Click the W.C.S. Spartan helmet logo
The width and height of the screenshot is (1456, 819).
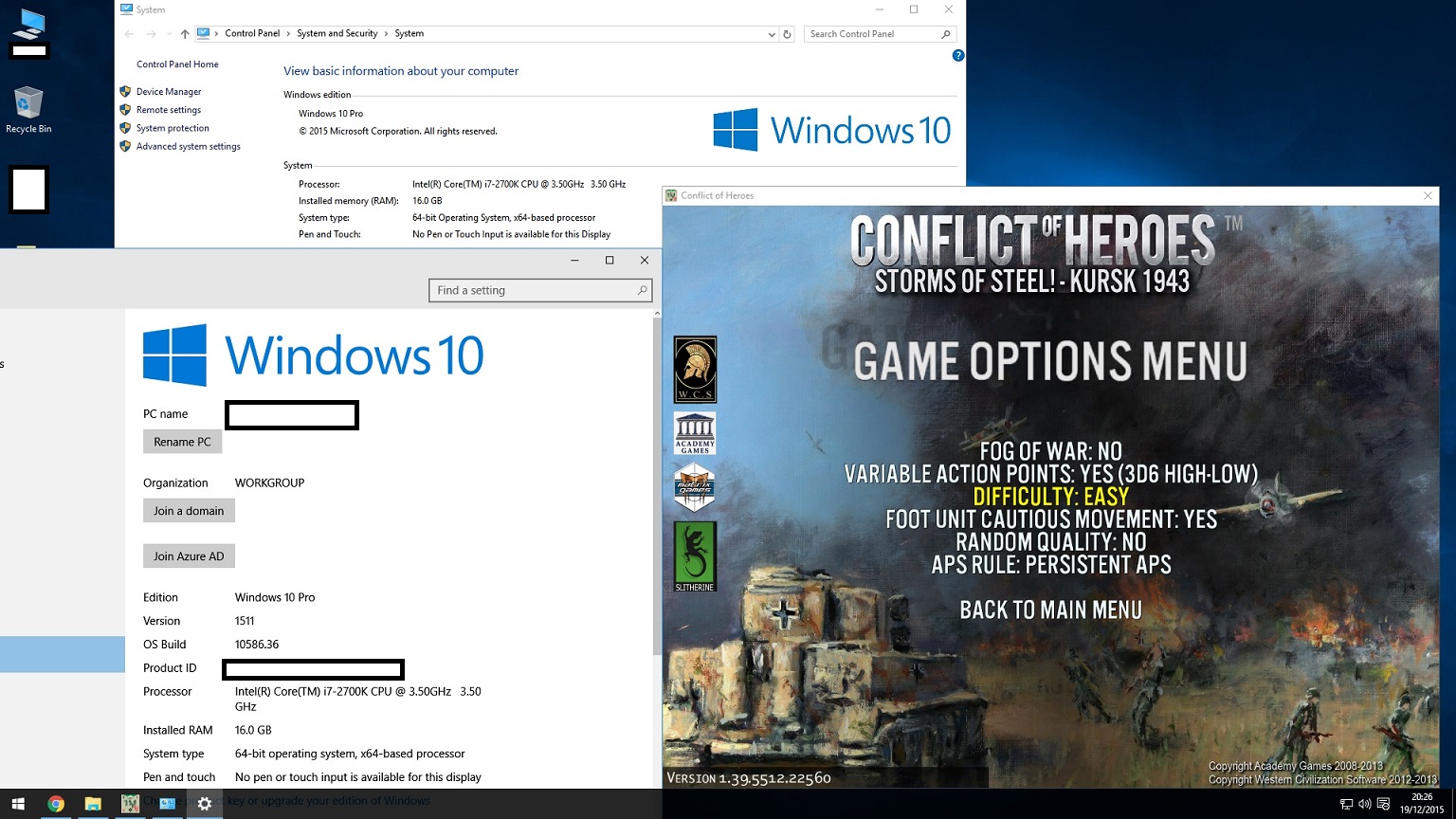pos(695,370)
